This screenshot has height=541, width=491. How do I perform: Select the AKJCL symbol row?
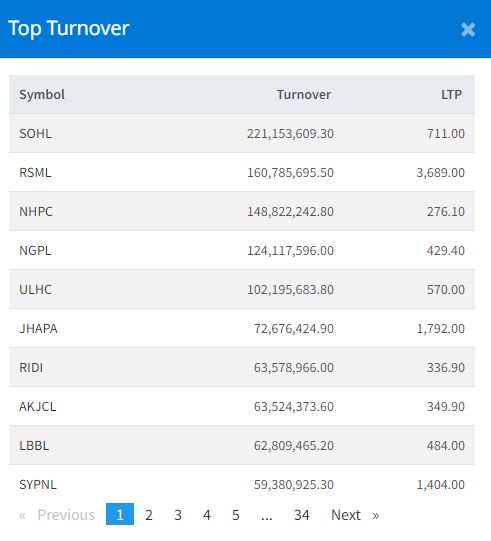[242, 406]
